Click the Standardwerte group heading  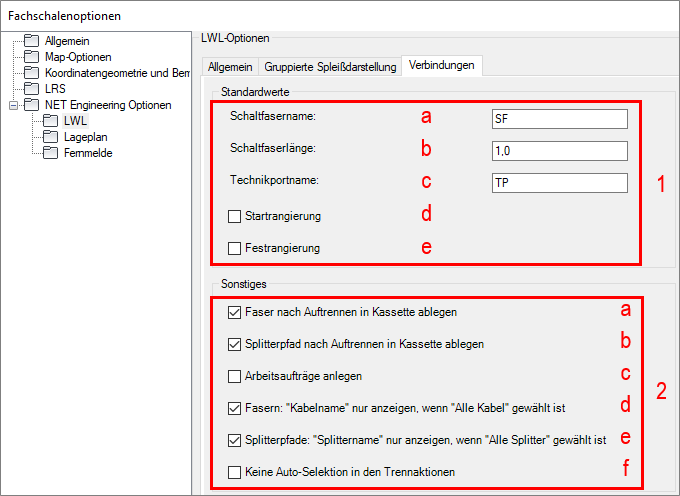[255, 92]
